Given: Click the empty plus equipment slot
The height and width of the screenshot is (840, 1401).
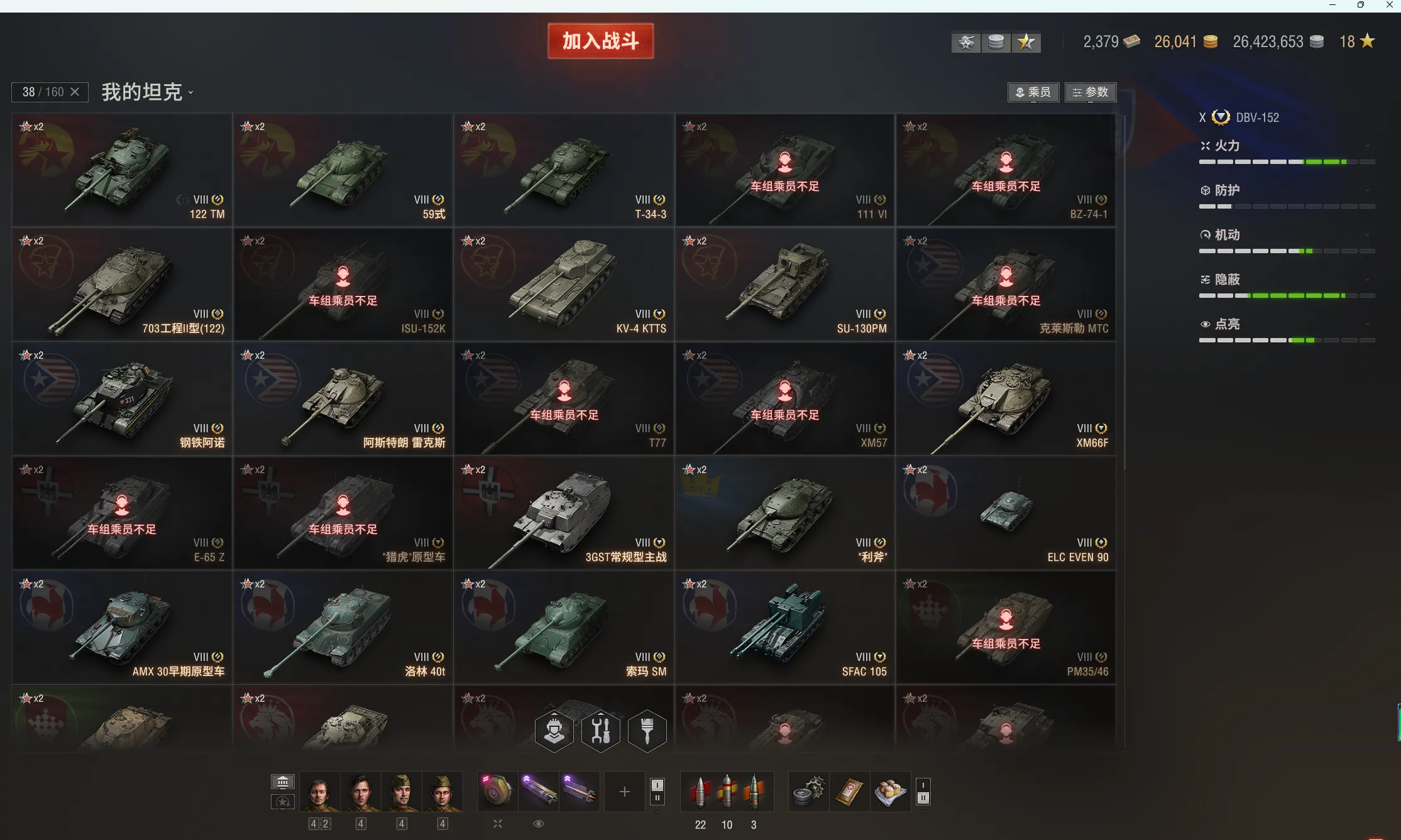Looking at the screenshot, I should click(x=624, y=792).
